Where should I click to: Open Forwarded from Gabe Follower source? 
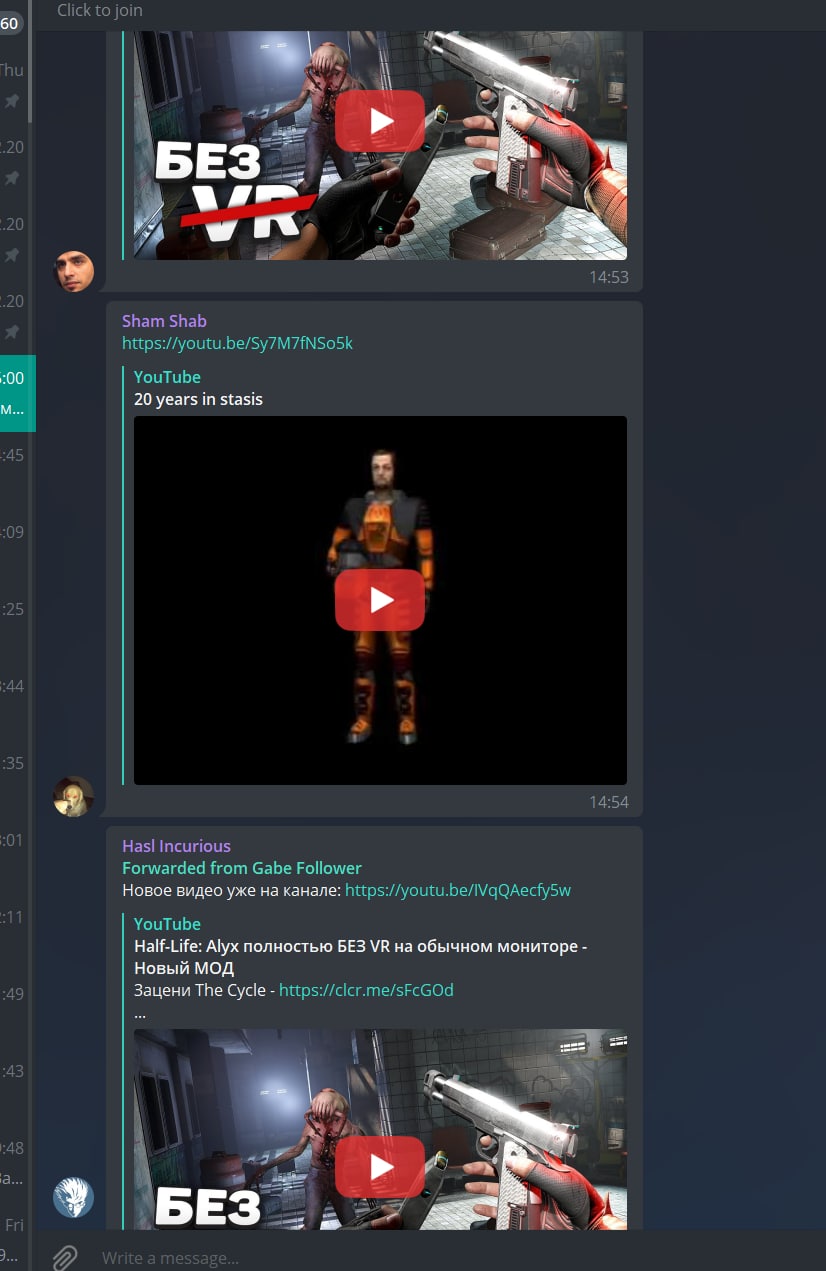tap(242, 868)
